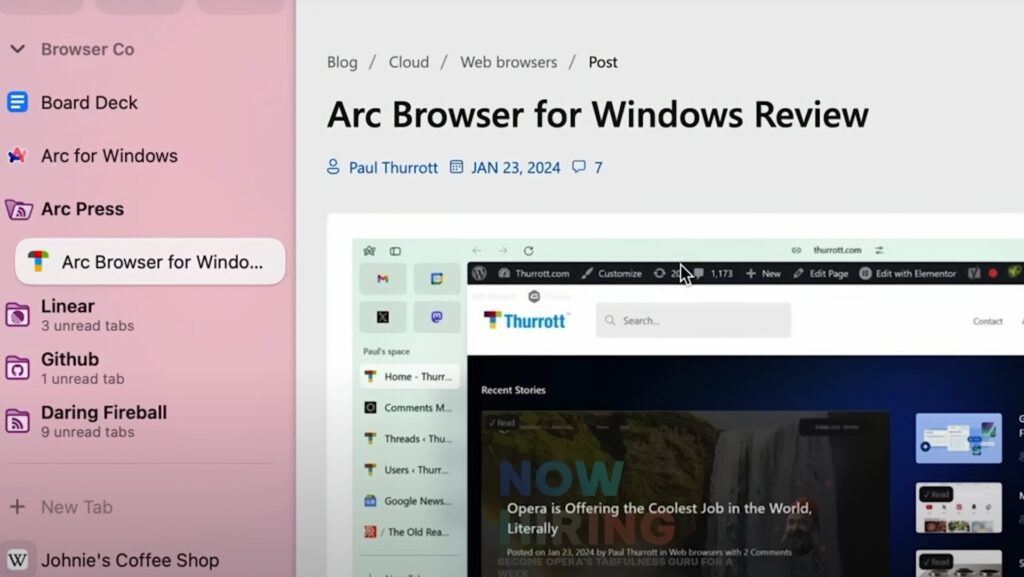This screenshot has width=1024, height=577.
Task: Open the Arc Press folder icon
Action: tap(17, 209)
